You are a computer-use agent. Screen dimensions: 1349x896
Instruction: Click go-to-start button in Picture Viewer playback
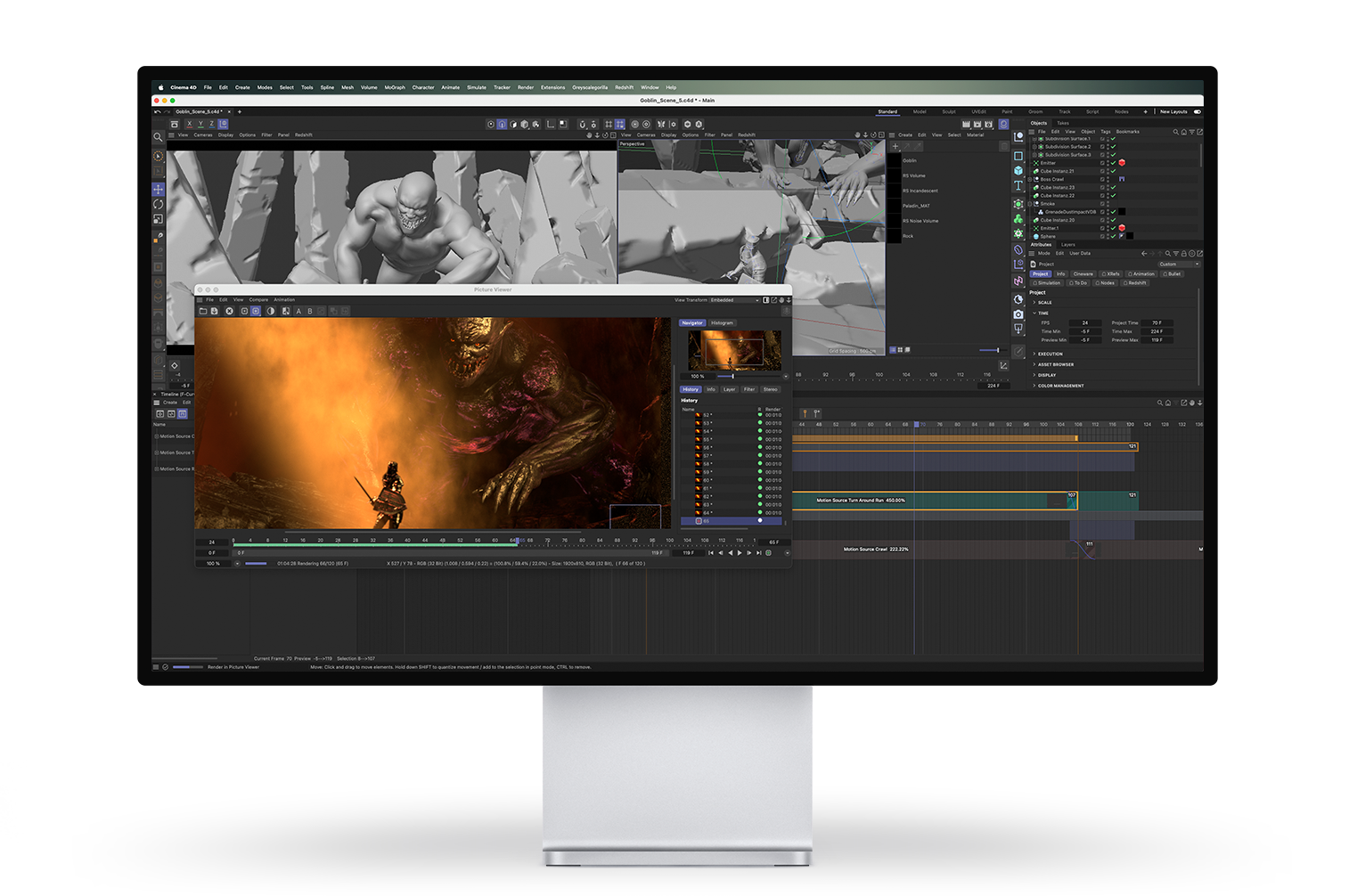[x=711, y=553]
